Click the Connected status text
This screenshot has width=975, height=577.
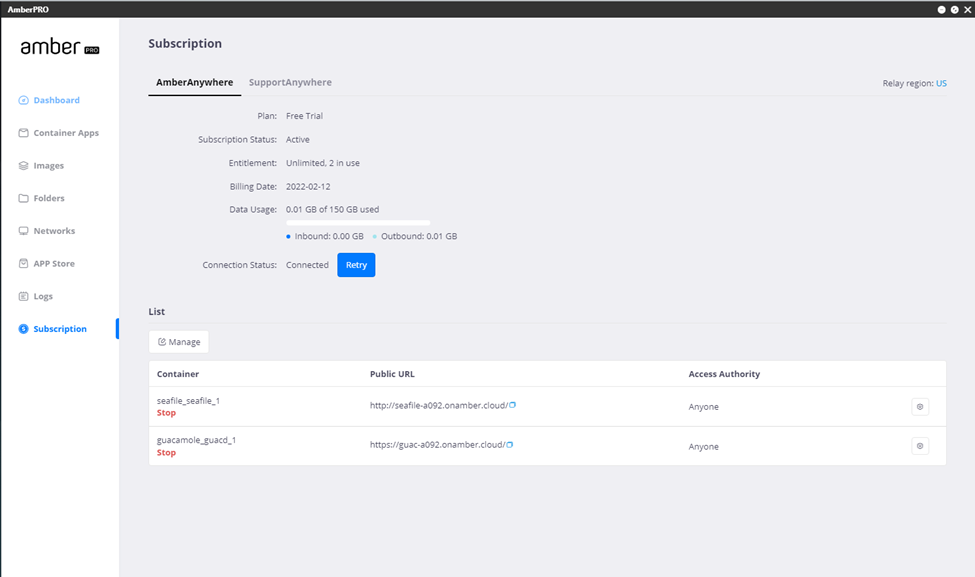tap(307, 265)
